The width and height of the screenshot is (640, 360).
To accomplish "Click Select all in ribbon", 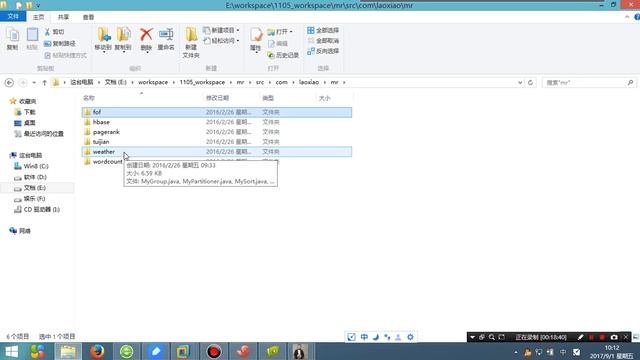I will [323, 30].
